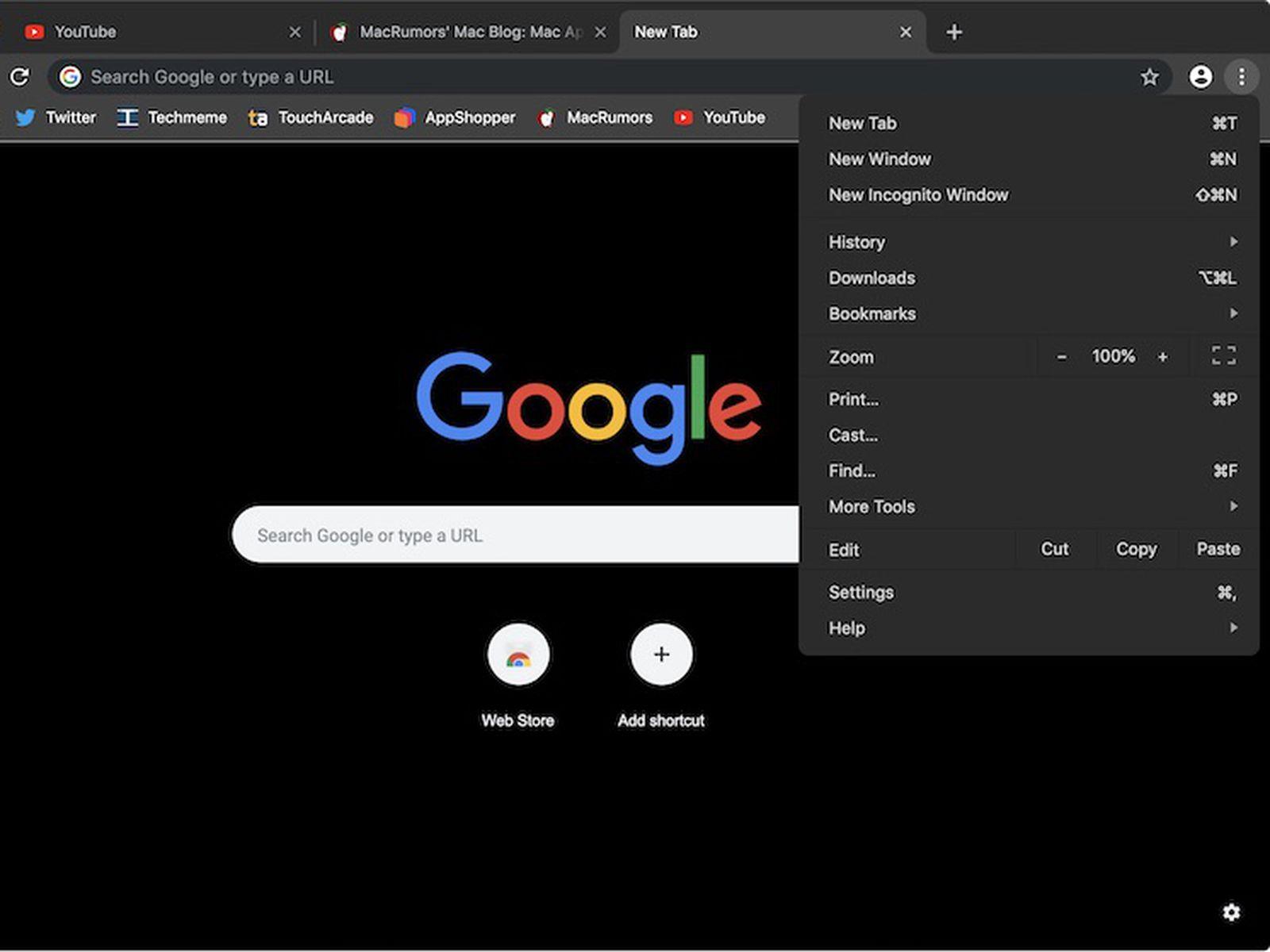Bookmark this page with the star icon
1270x952 pixels.
coord(1149,77)
